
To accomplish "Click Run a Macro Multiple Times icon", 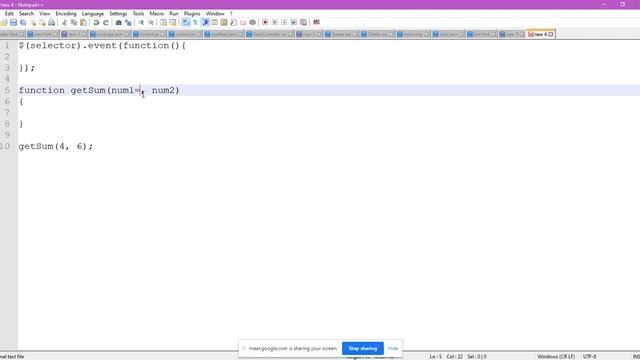I will [294, 22].
